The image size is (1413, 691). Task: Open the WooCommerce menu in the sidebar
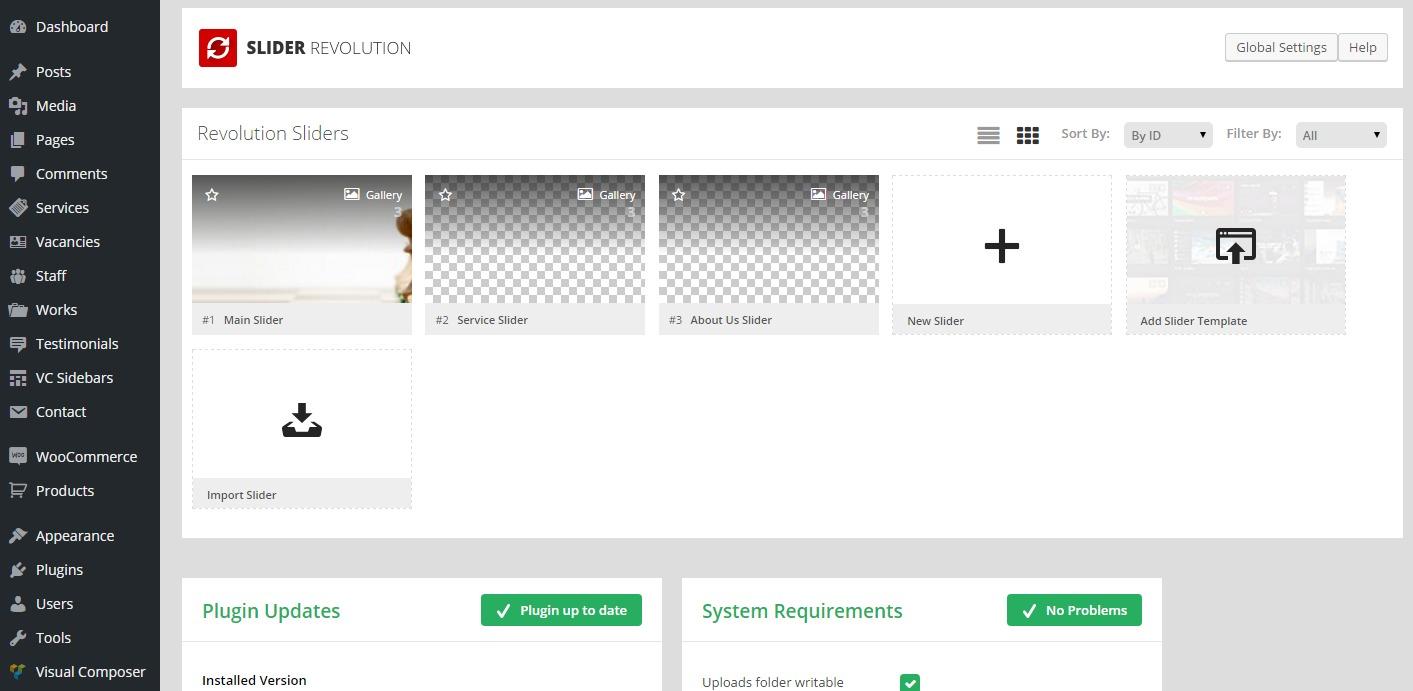(86, 456)
